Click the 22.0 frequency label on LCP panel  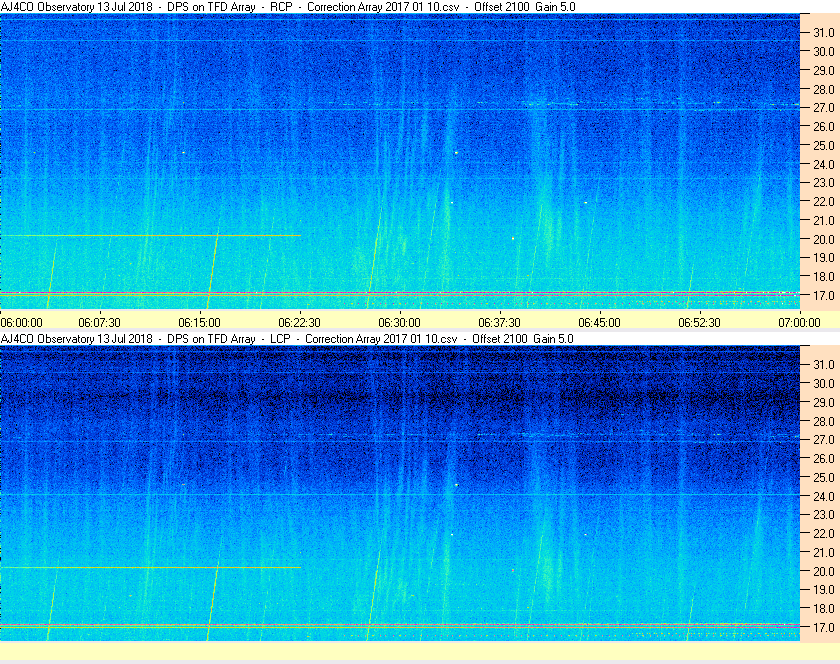pos(824,533)
